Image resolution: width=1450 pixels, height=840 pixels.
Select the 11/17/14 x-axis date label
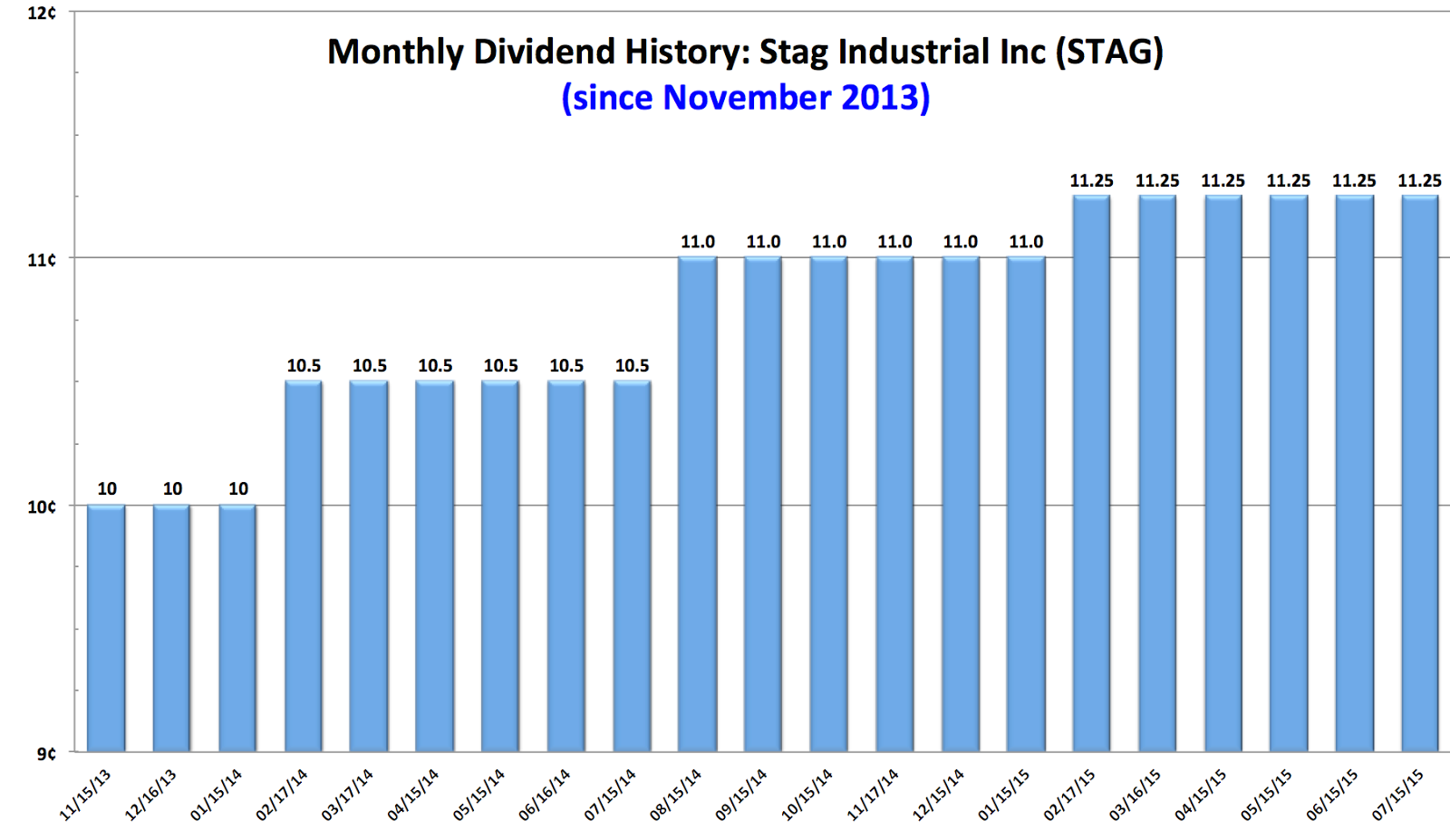tap(873, 795)
